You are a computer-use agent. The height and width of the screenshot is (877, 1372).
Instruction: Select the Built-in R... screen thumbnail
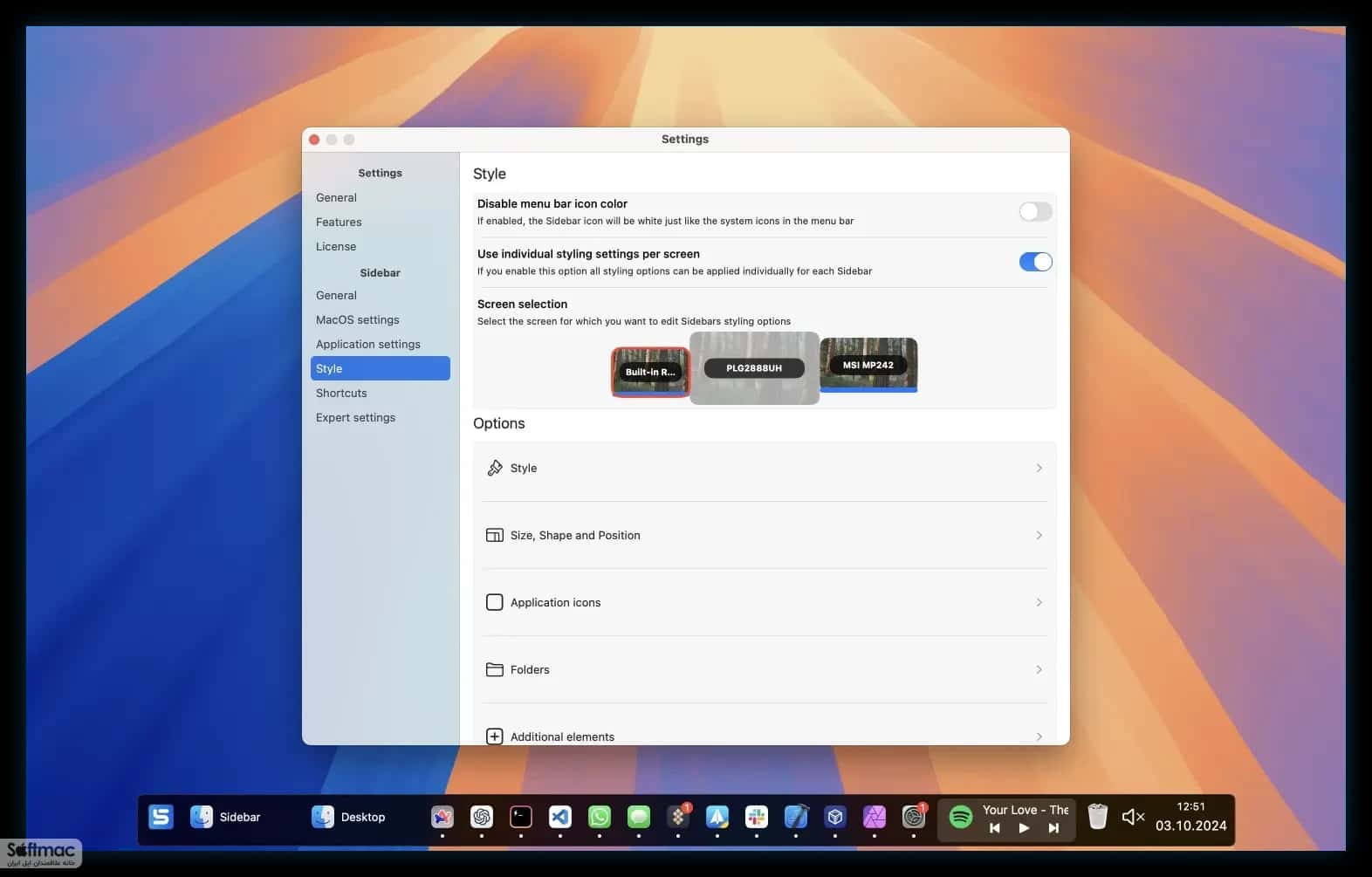tap(650, 372)
